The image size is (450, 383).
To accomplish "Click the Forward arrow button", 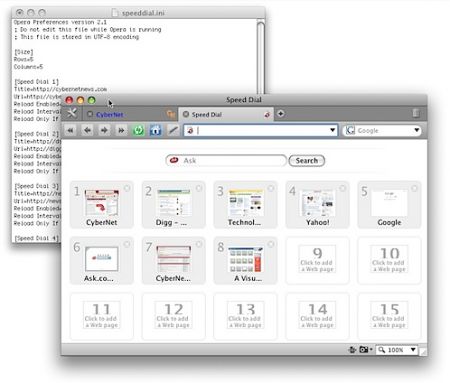I will [x=104, y=130].
